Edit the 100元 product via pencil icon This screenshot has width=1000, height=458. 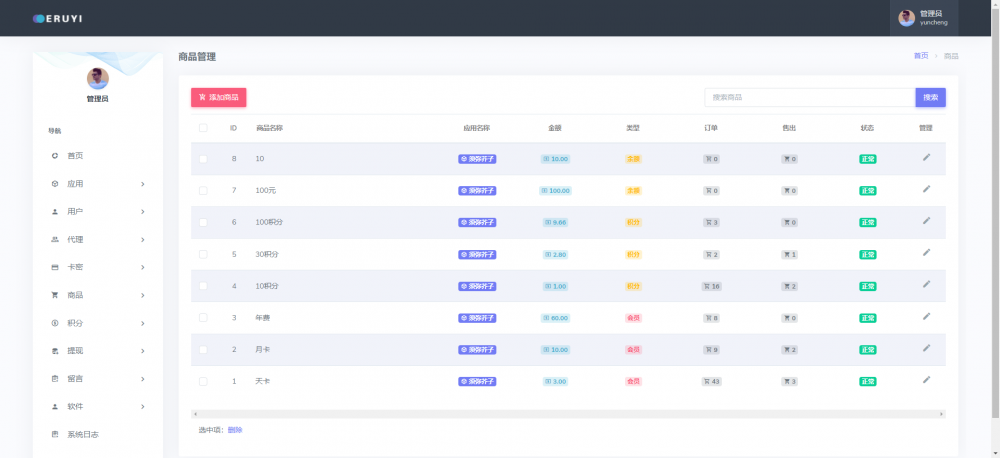tap(926, 189)
